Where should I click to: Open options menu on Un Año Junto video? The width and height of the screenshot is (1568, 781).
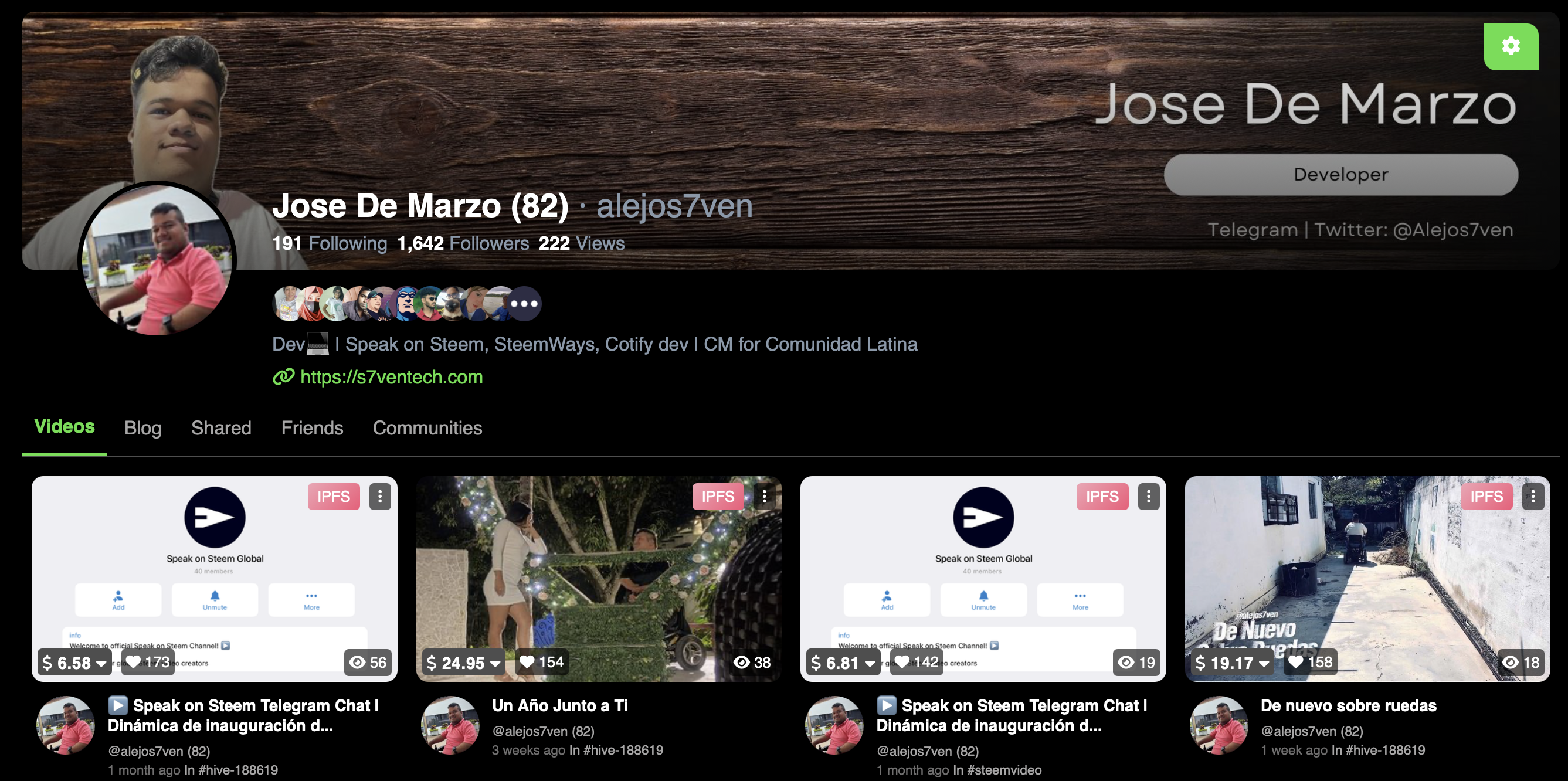coord(764,496)
